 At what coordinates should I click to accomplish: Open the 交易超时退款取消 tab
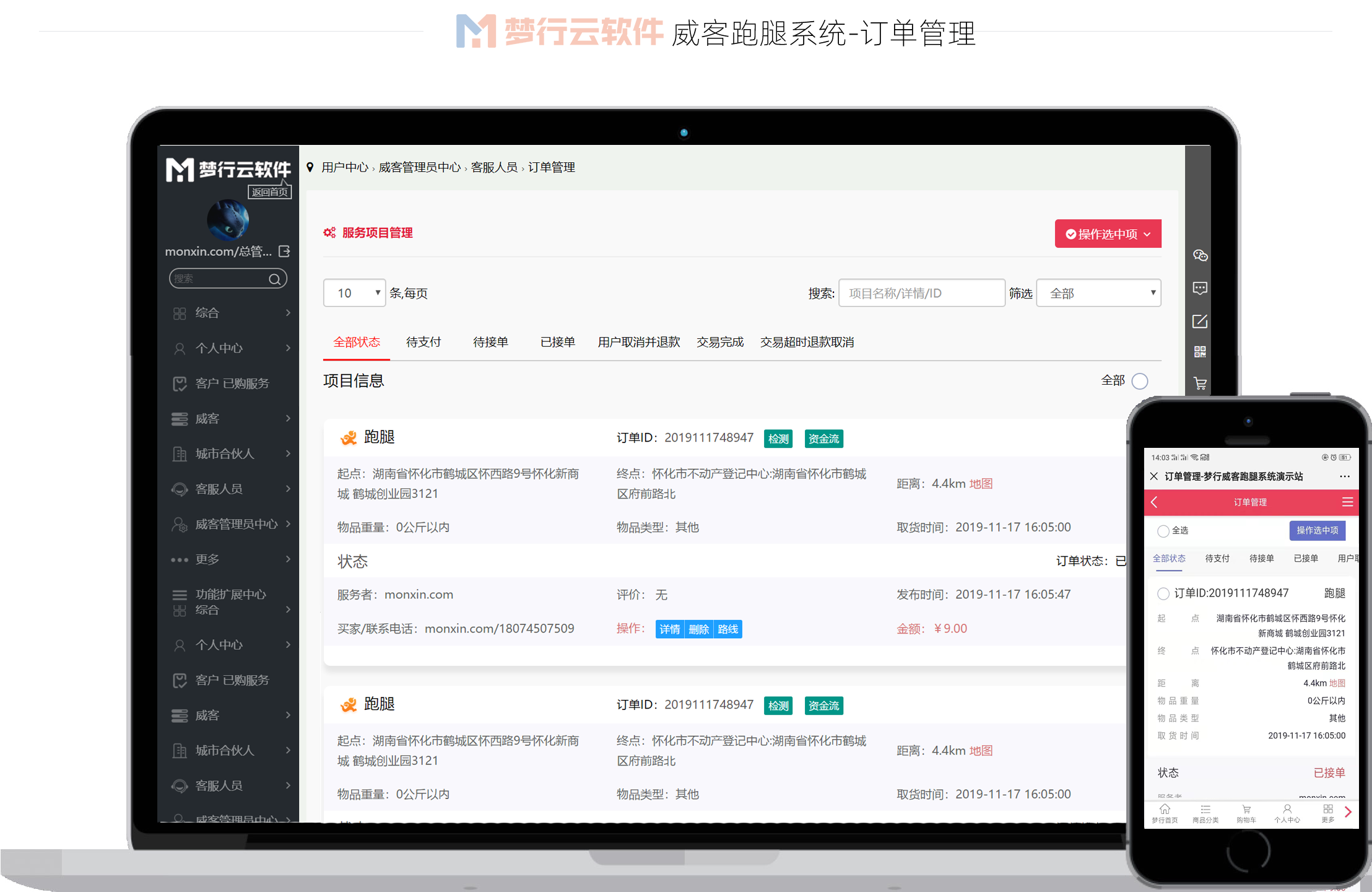click(x=807, y=342)
